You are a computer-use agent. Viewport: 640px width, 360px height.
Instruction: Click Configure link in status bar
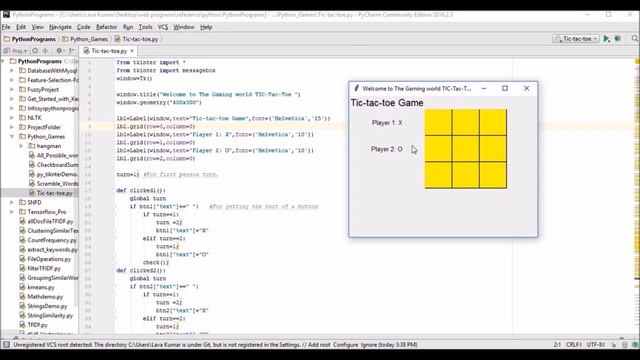tap(345, 345)
